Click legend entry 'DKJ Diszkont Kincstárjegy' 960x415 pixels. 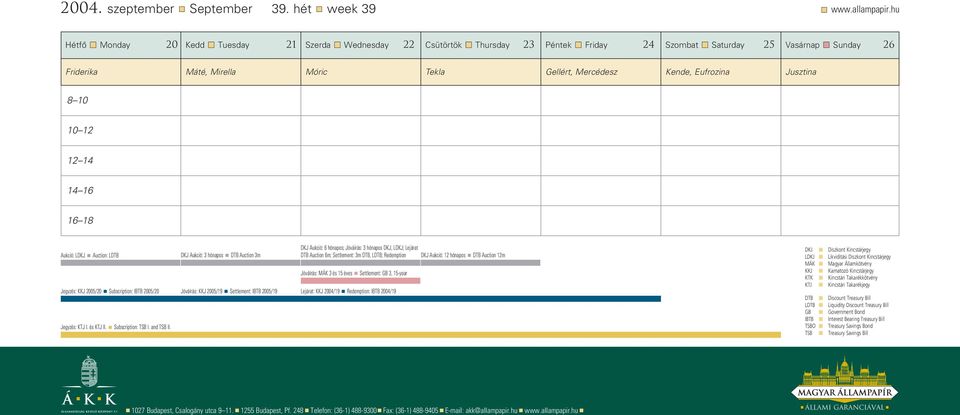[838, 250]
